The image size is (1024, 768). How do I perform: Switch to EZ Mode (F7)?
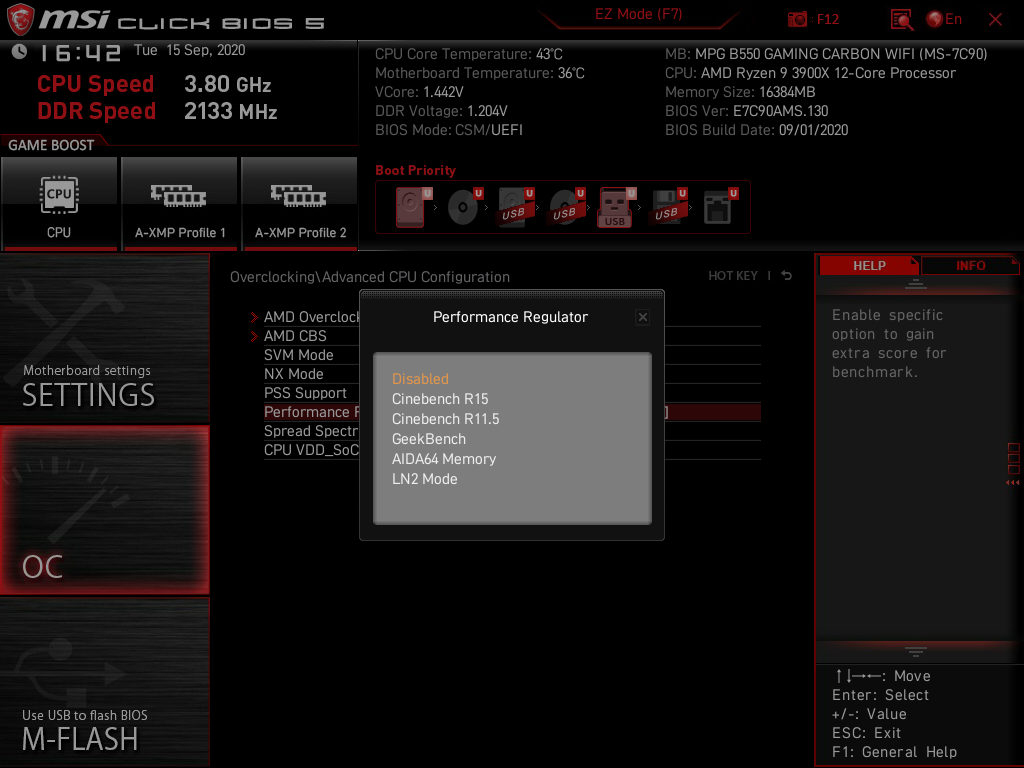point(638,14)
